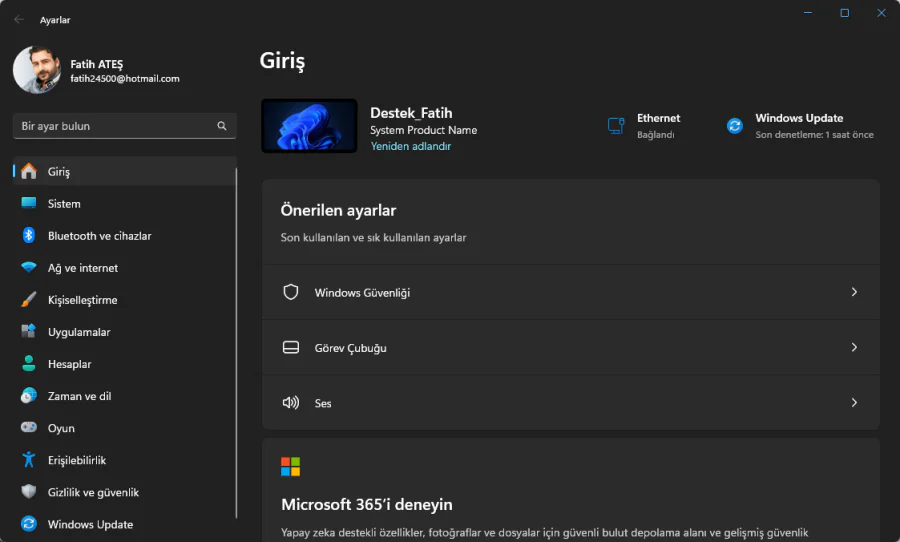This screenshot has width=900, height=542.
Task: Maximize the Ayarlar window
Action: (x=844, y=13)
